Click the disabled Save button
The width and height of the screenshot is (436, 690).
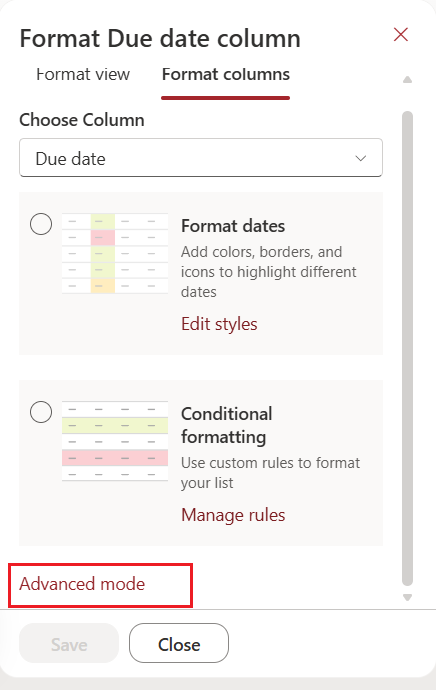tap(69, 643)
